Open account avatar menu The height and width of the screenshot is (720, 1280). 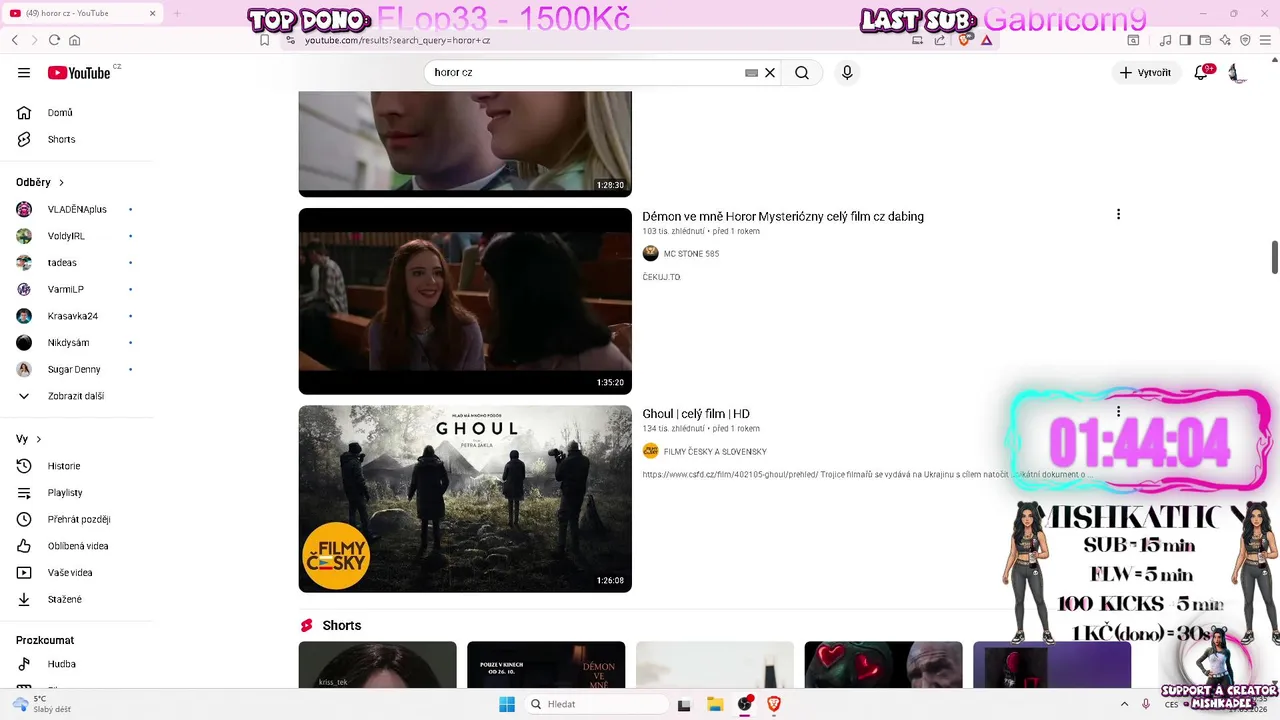click(x=1238, y=73)
